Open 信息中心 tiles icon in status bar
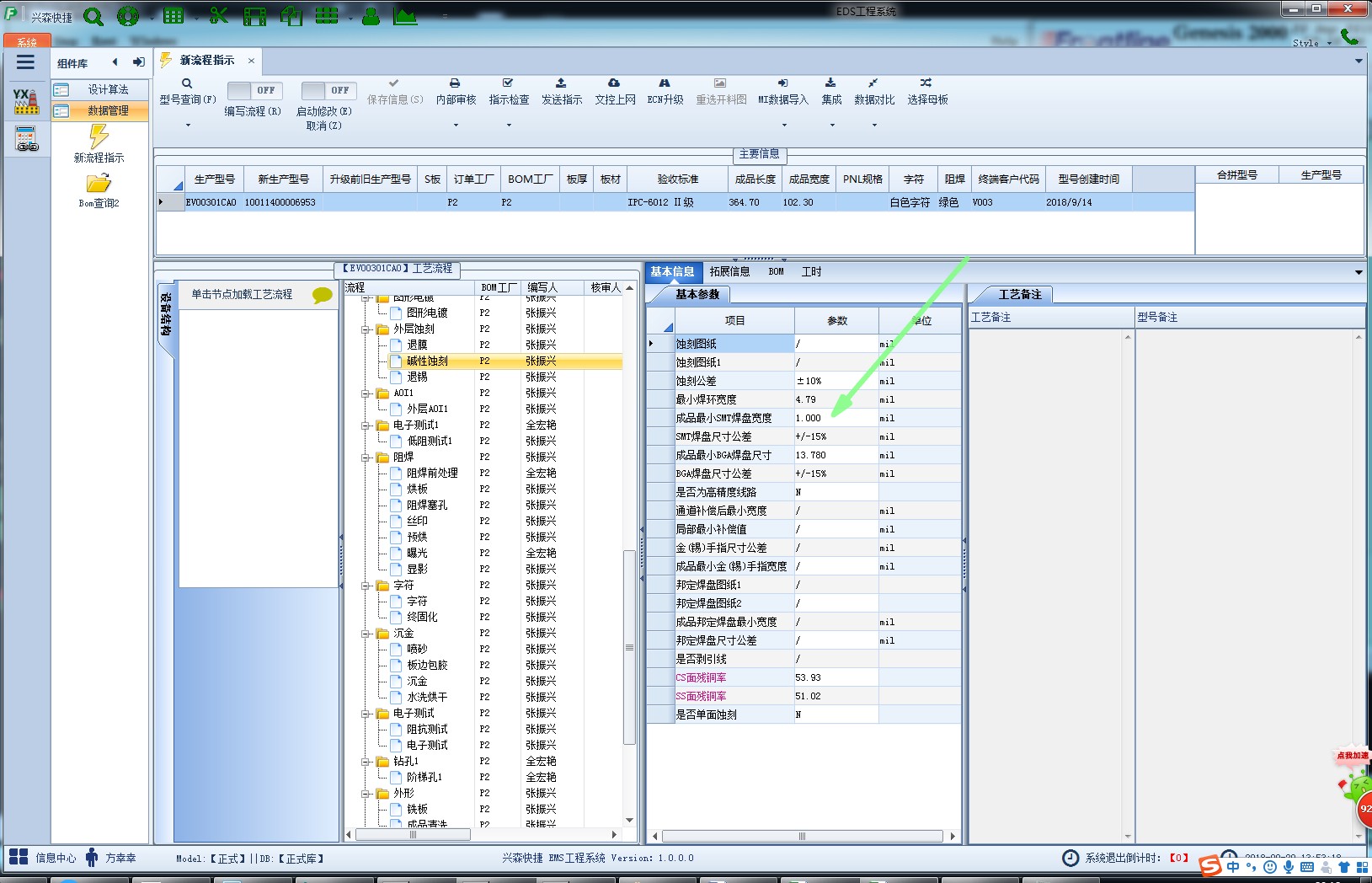 (x=19, y=858)
